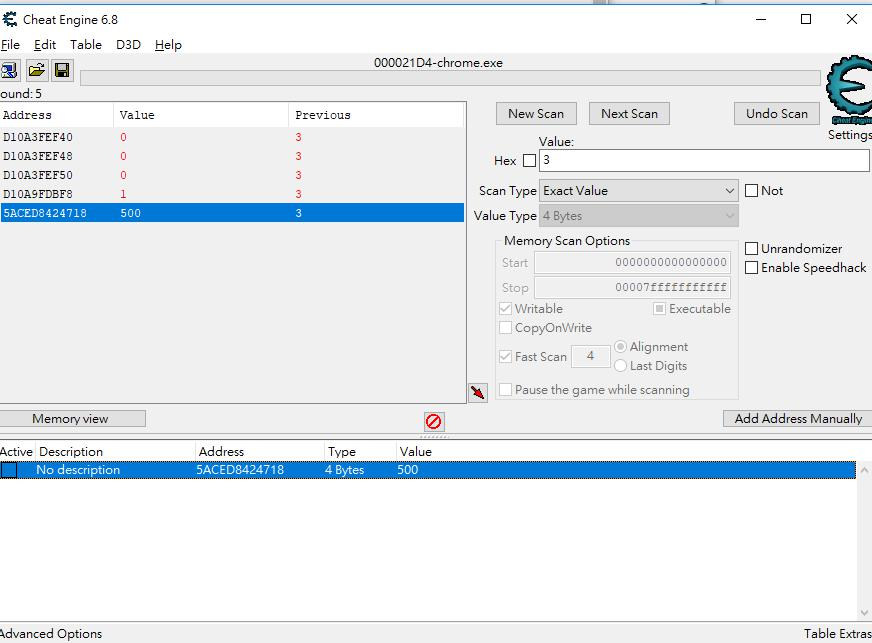Select result row 5ACED8424718
Viewport: 872px width, 643px height.
click(232, 213)
